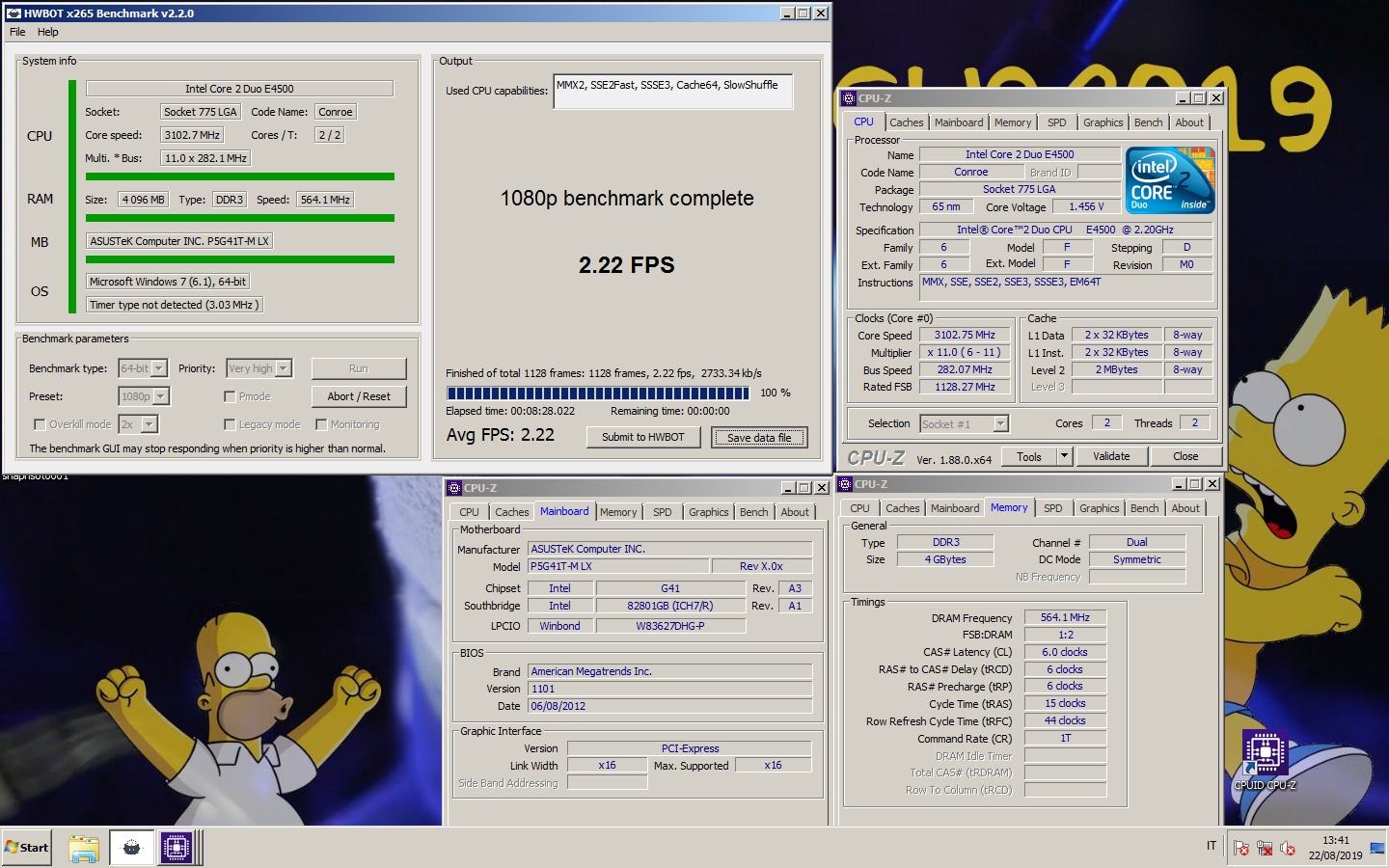Open the Help menu in HWBOT
Image resolution: width=1389 pixels, height=868 pixels.
coord(48,32)
